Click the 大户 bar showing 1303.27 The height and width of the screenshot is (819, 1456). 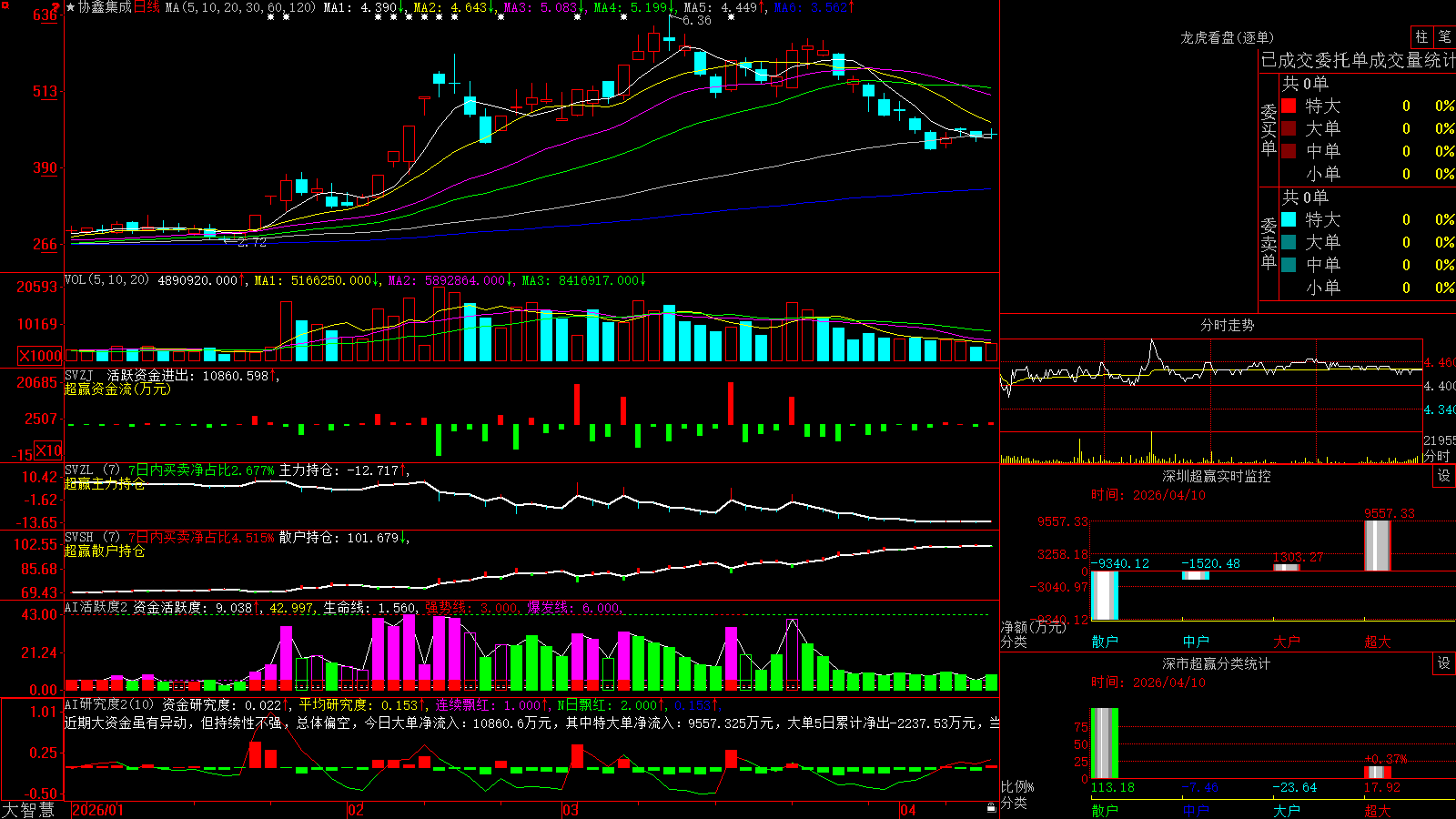click(1287, 568)
